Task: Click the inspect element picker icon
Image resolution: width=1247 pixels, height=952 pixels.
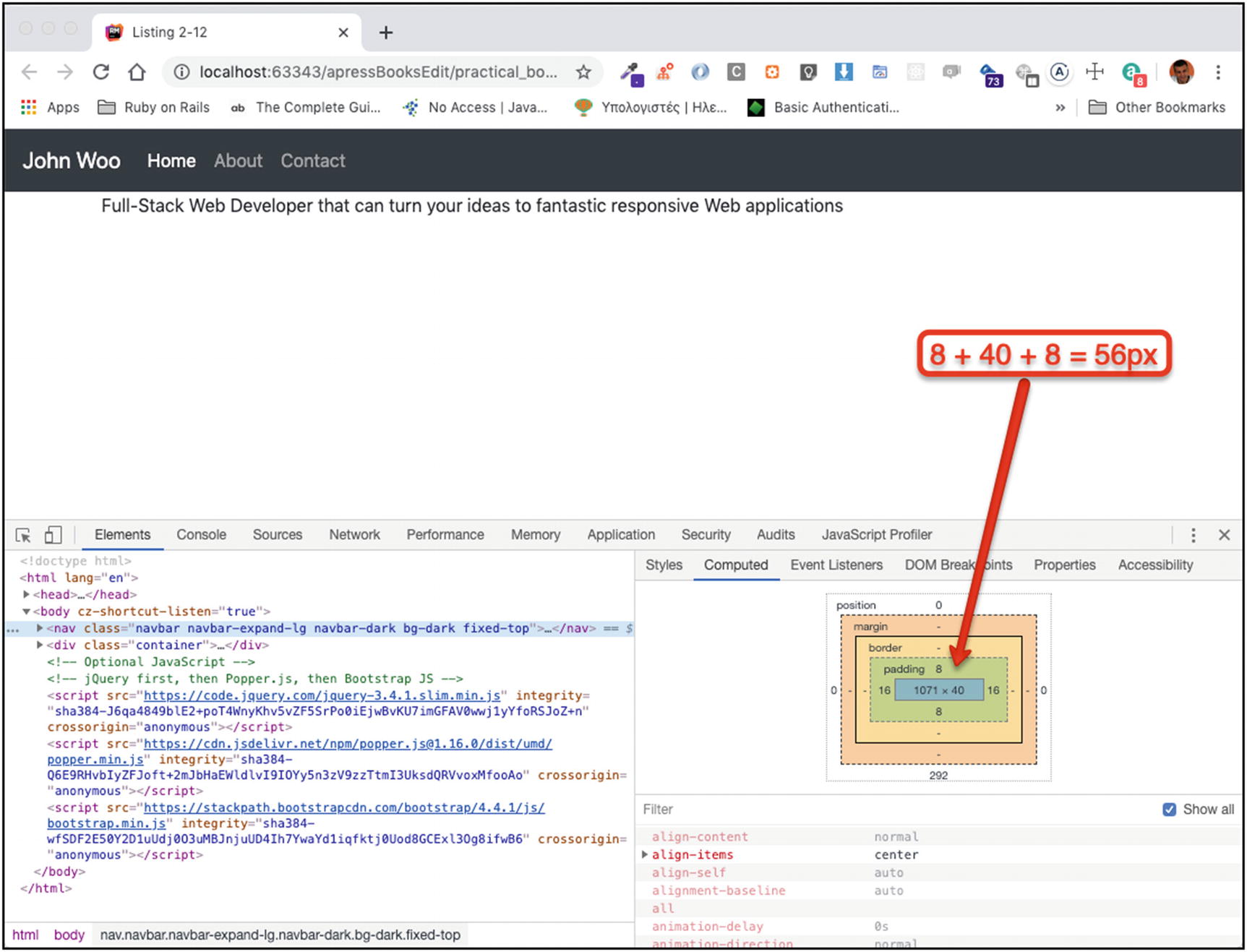Action: [x=23, y=535]
